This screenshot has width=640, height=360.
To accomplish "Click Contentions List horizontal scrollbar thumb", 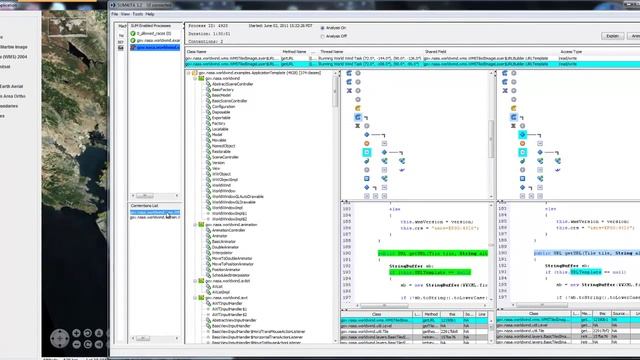I will tap(142, 338).
